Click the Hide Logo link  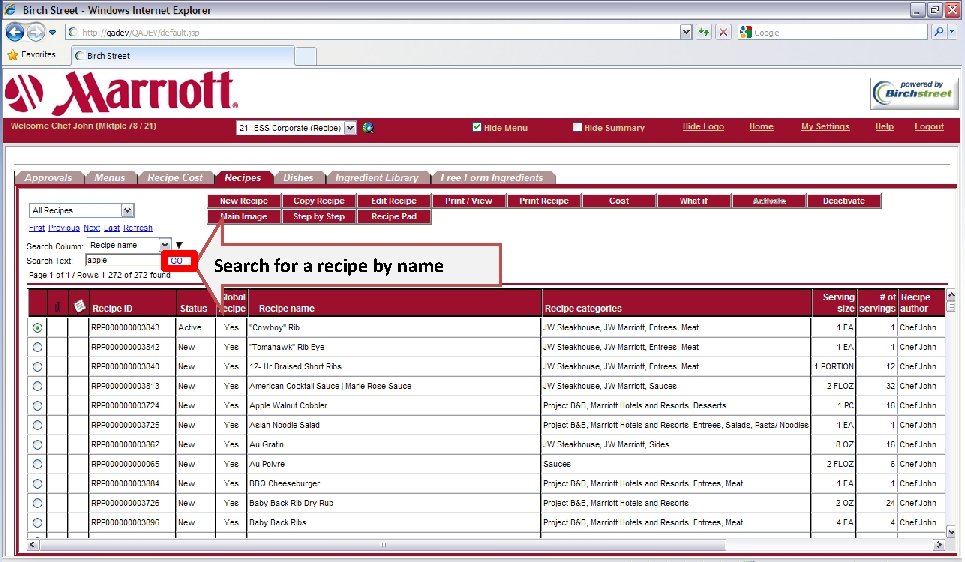[703, 126]
